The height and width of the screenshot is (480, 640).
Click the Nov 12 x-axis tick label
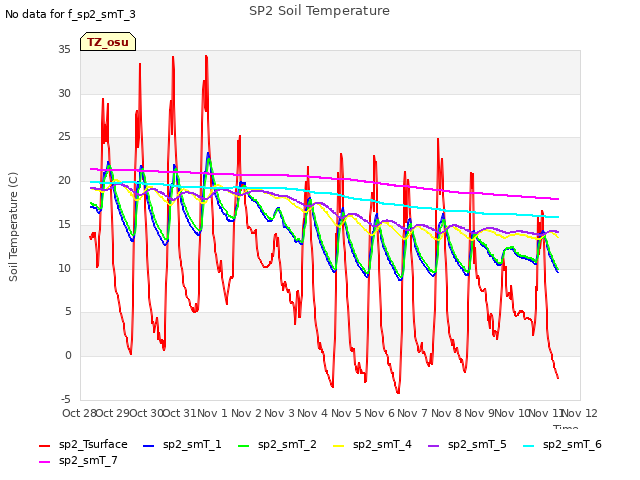coord(580,413)
